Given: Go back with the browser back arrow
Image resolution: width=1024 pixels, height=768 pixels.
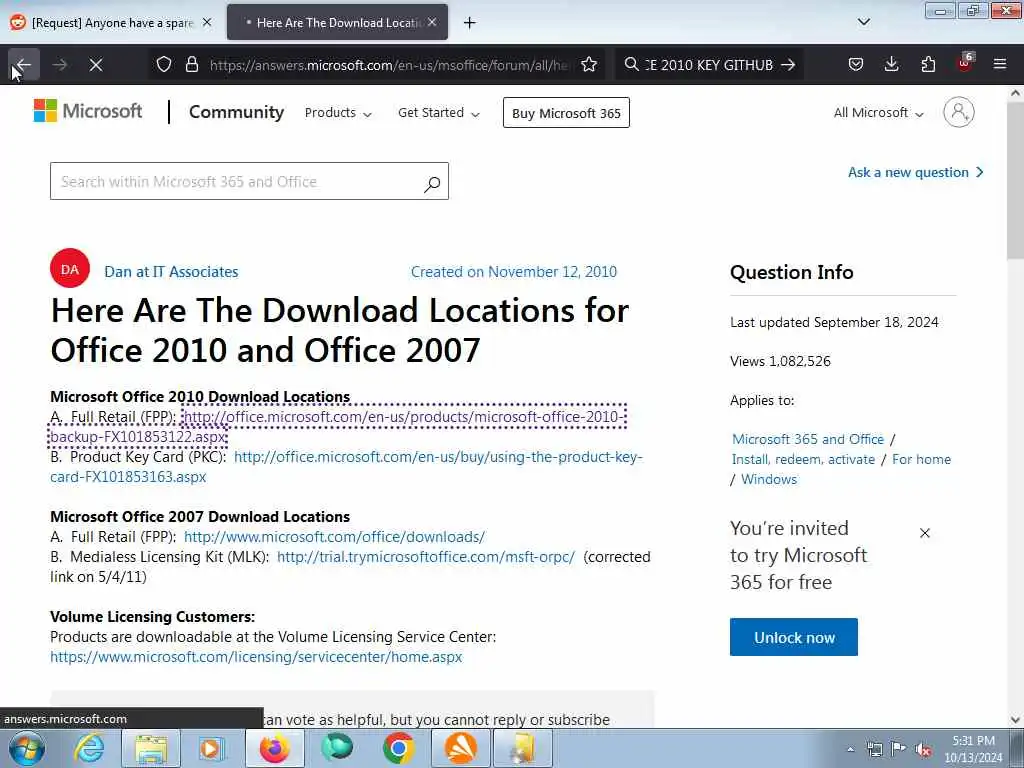Looking at the screenshot, I should click(24, 65).
